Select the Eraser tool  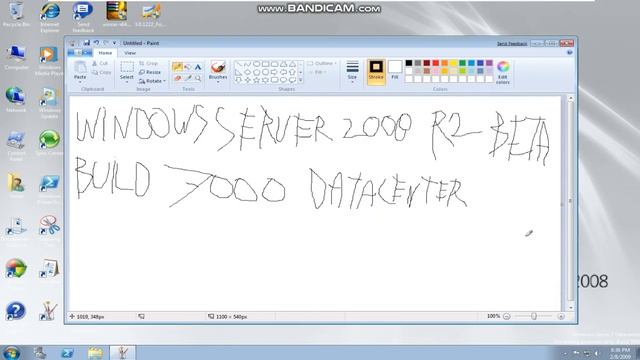pyautogui.click(x=177, y=78)
